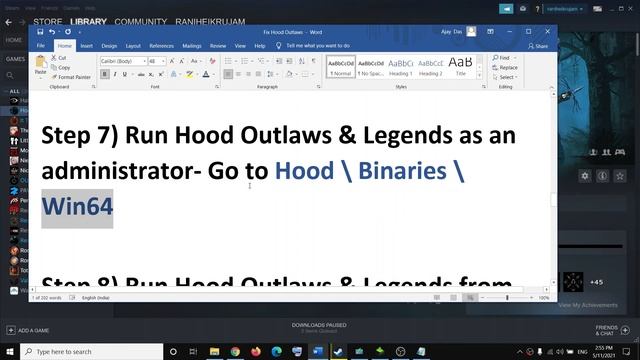
Task: Click the Tell me what you want to do box
Action: (313, 46)
